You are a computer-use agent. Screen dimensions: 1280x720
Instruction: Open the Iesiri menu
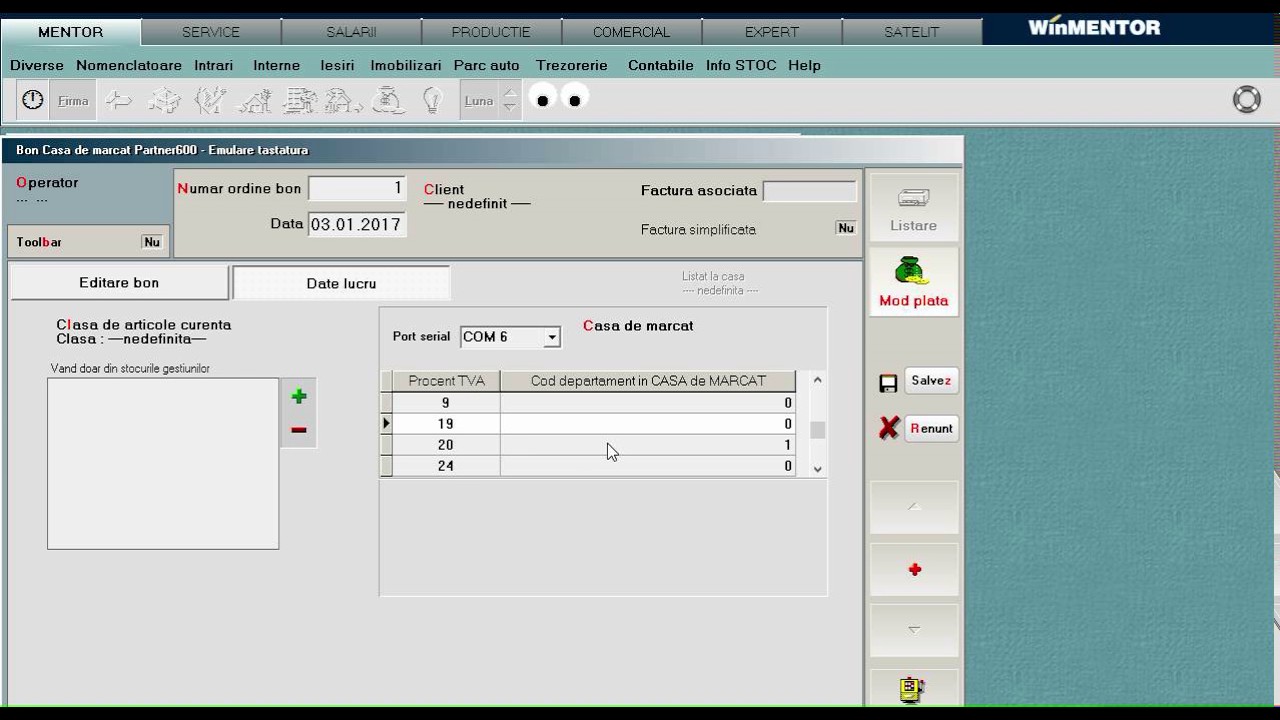click(x=338, y=65)
